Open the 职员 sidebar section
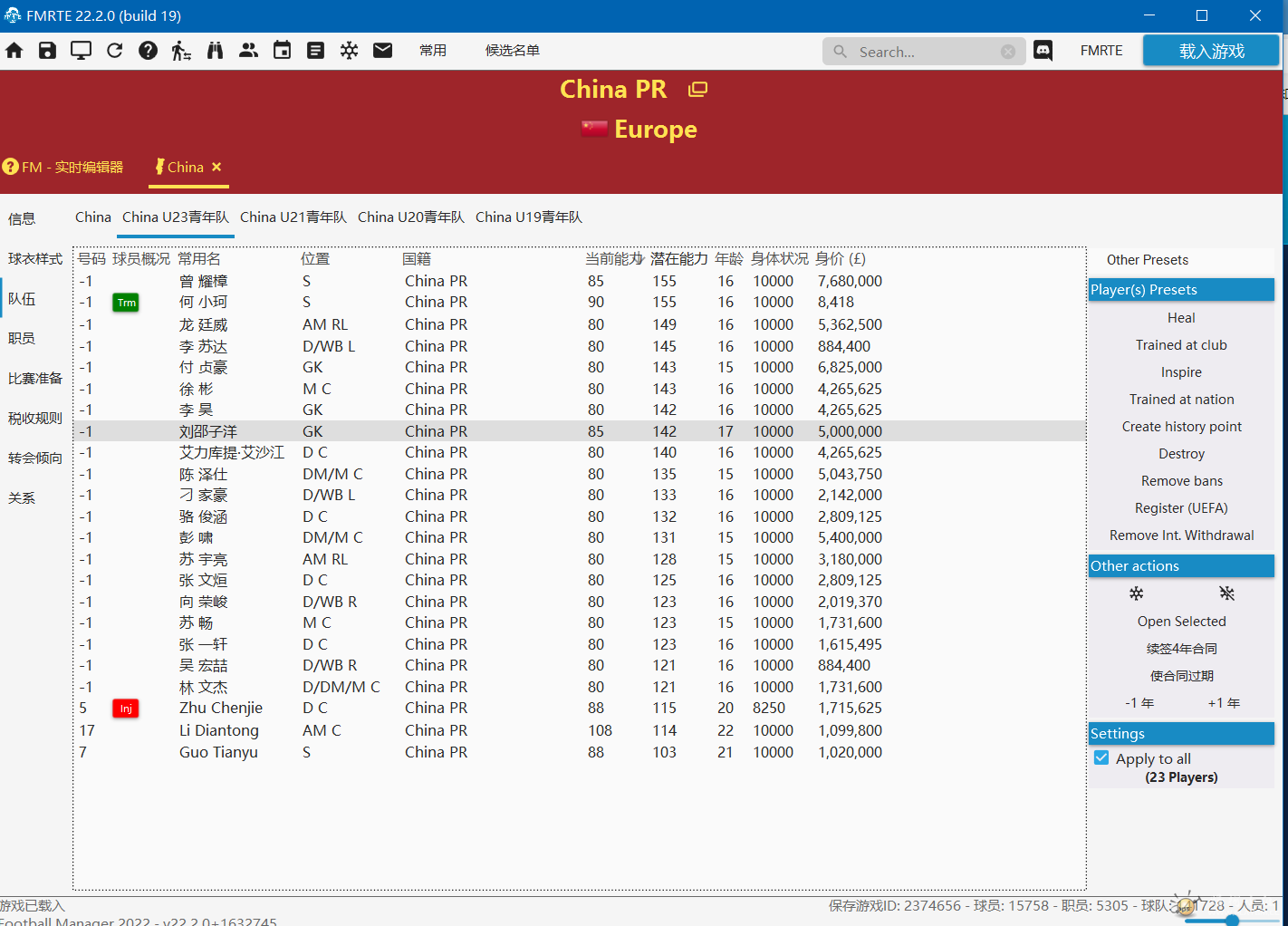This screenshot has height=926, width=1288. point(22,339)
